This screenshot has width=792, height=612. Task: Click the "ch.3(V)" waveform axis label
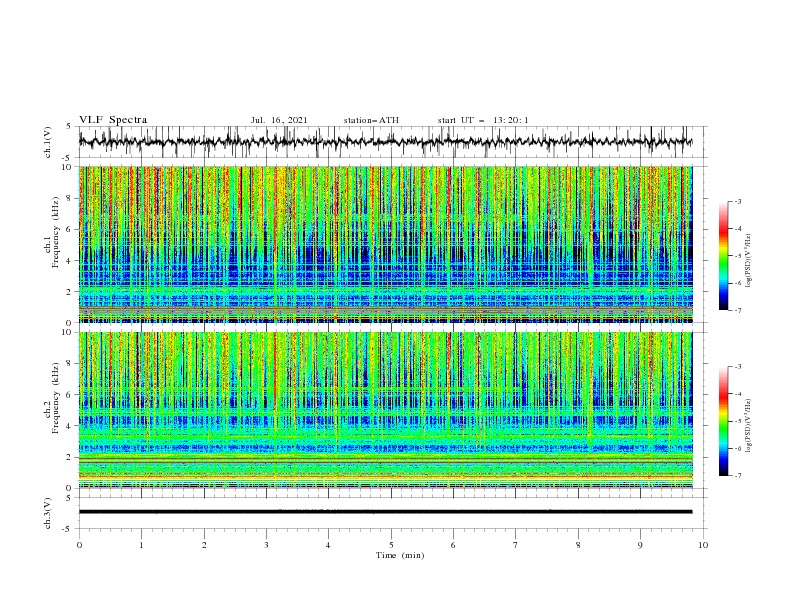[x=48, y=513]
